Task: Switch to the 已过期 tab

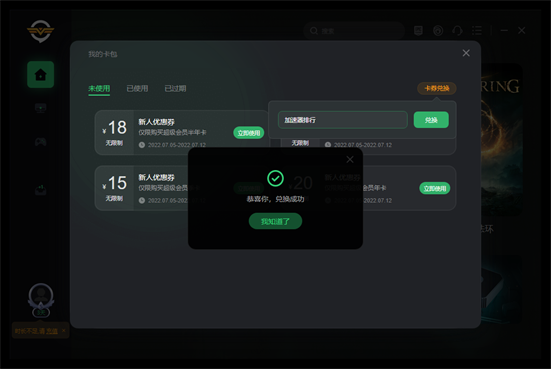Action: click(175, 89)
